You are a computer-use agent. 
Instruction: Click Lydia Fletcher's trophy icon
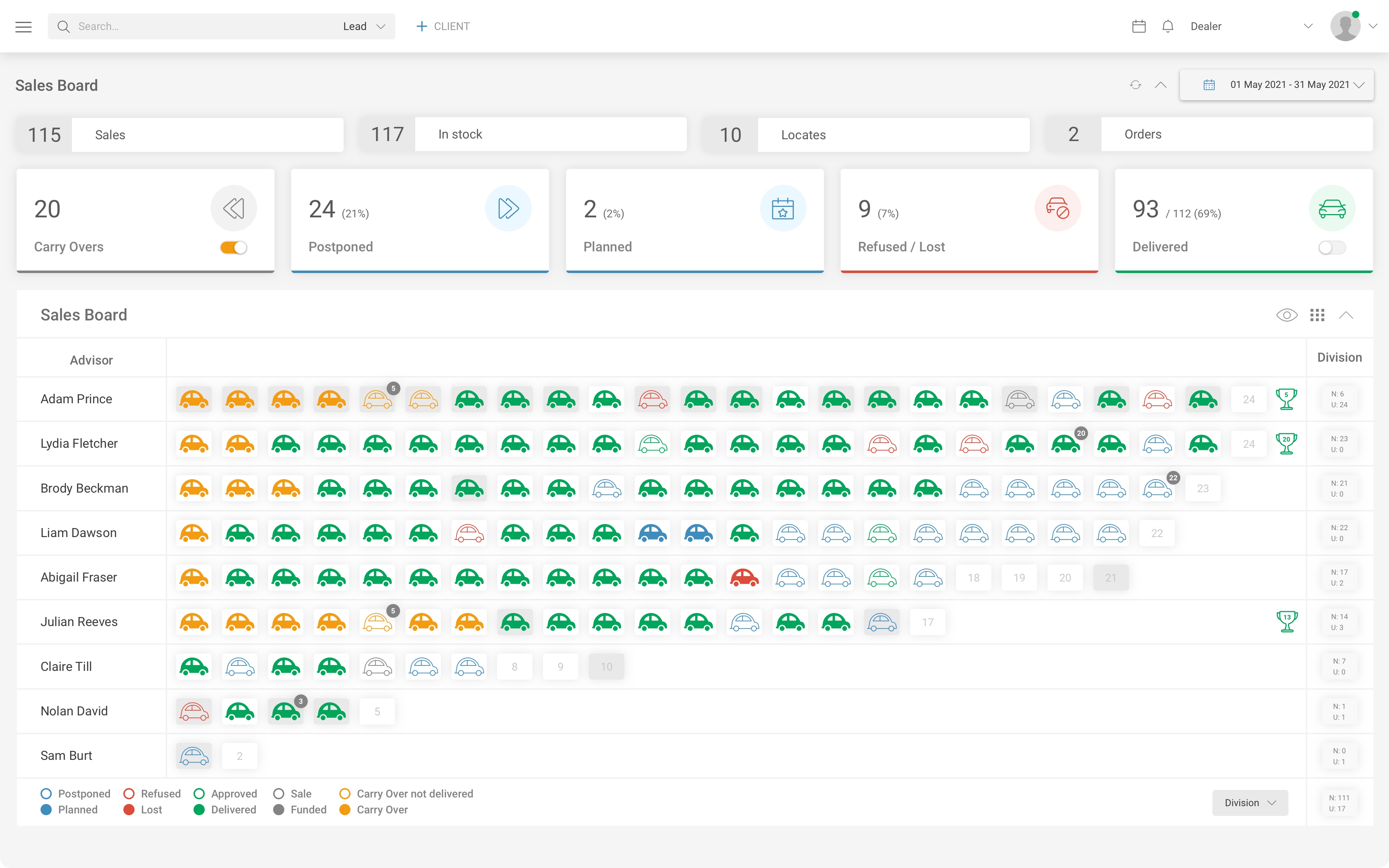coord(1286,444)
